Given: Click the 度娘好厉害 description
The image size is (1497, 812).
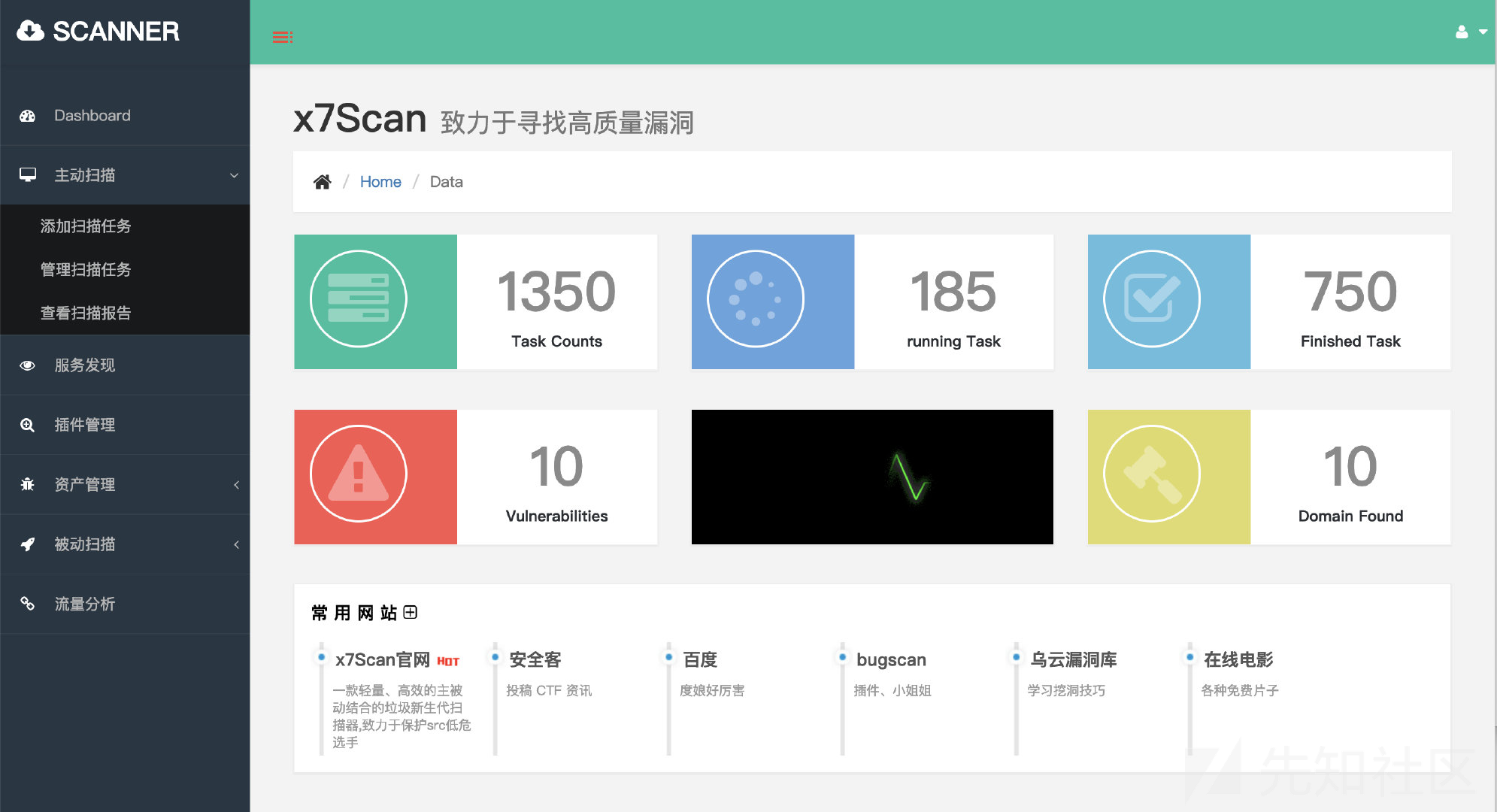Looking at the screenshot, I should (x=712, y=690).
